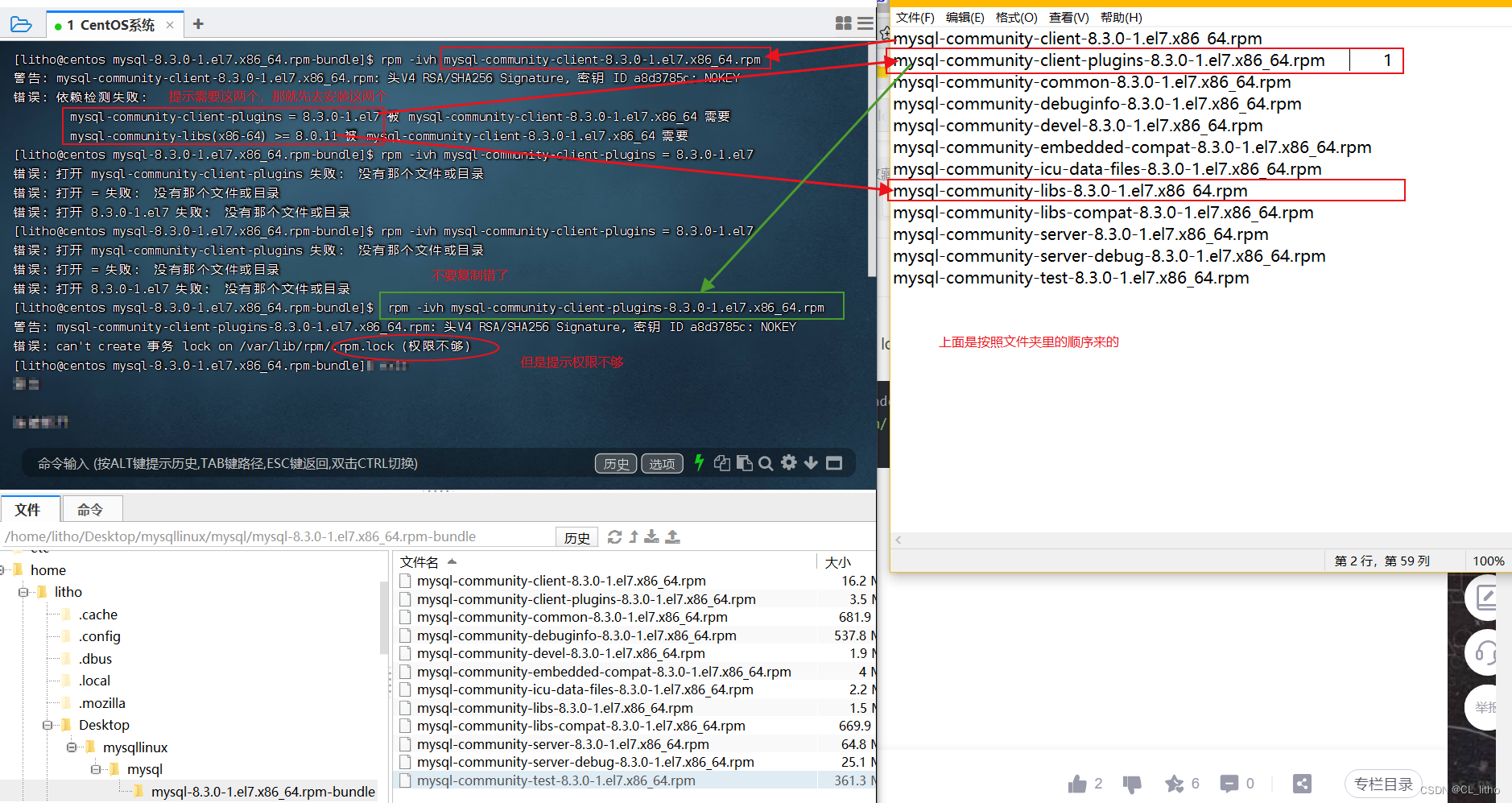The width and height of the screenshot is (1512, 803).
Task: Collapse the home folder tree node
Action: pos(2,570)
